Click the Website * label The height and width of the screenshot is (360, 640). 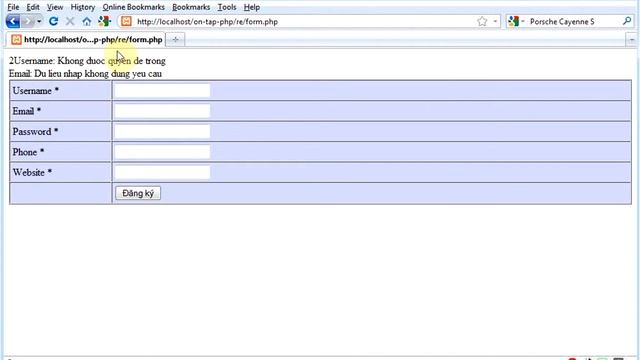tap(32, 172)
